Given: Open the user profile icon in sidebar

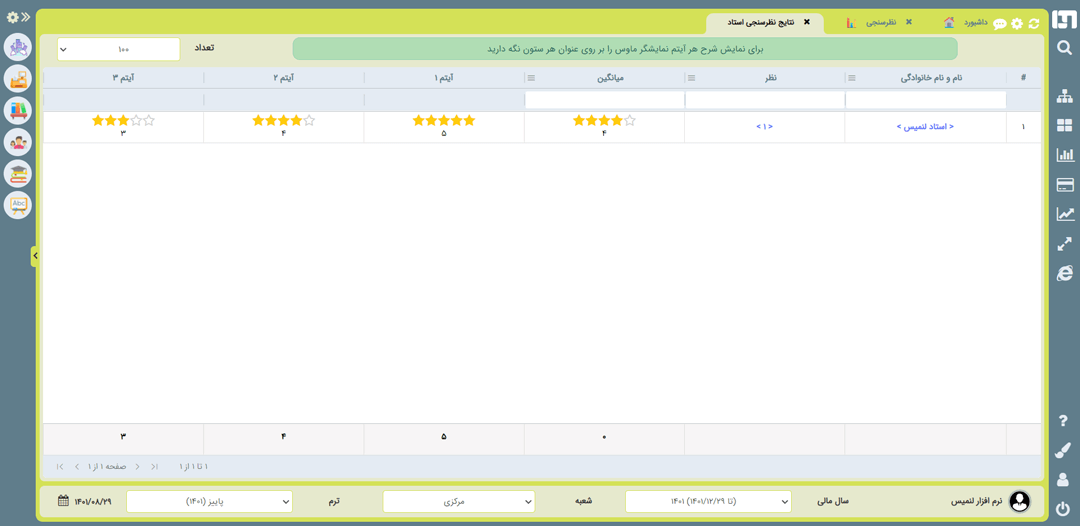Looking at the screenshot, I should pos(1063,479).
